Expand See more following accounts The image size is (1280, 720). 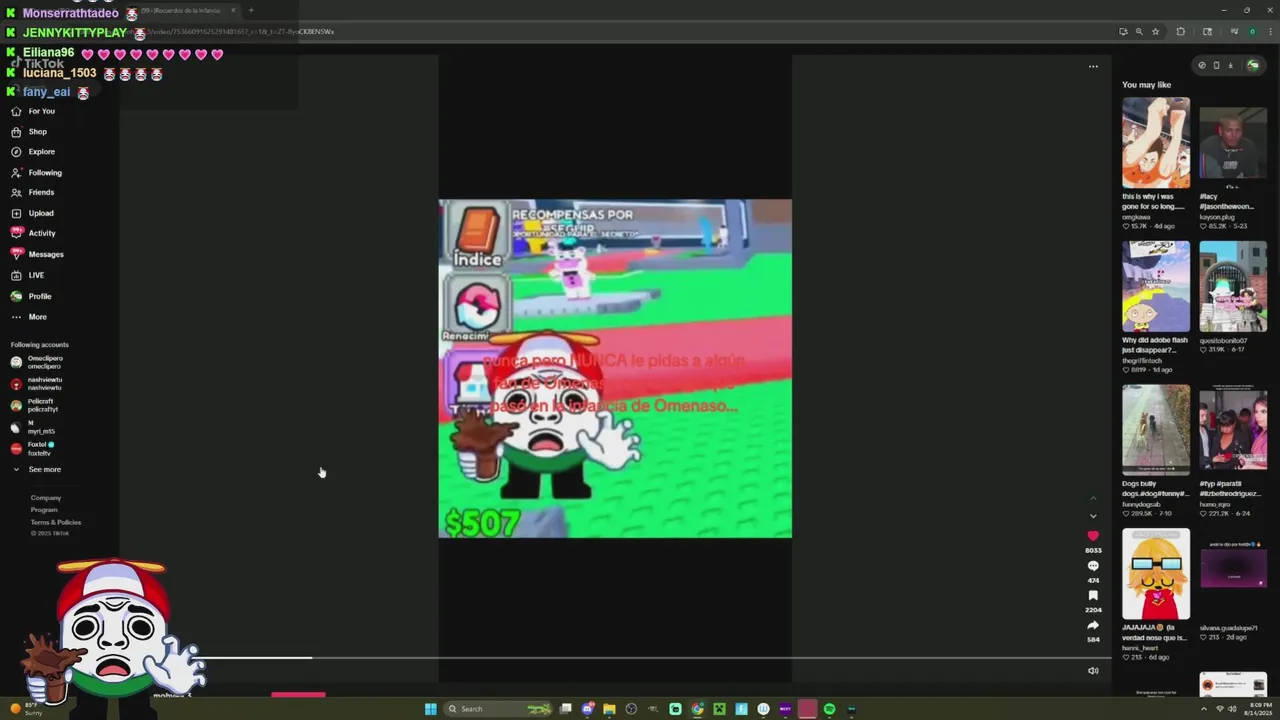37,469
